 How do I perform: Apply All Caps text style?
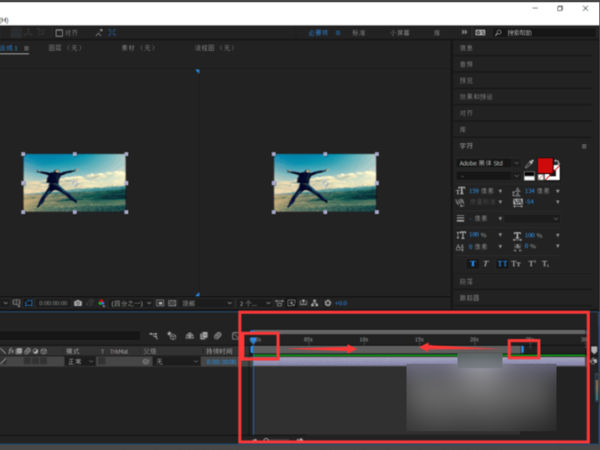[x=503, y=264]
